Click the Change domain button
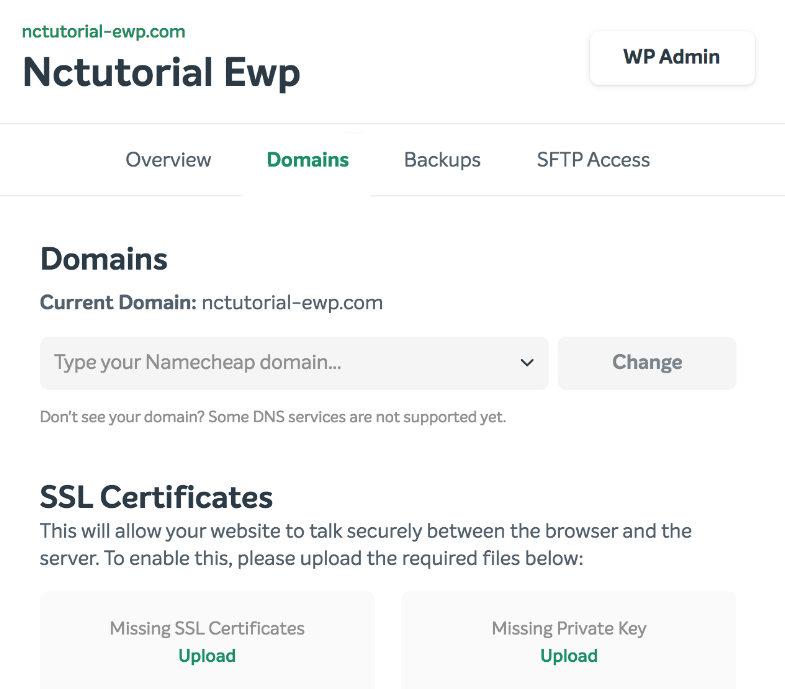 [x=647, y=363]
